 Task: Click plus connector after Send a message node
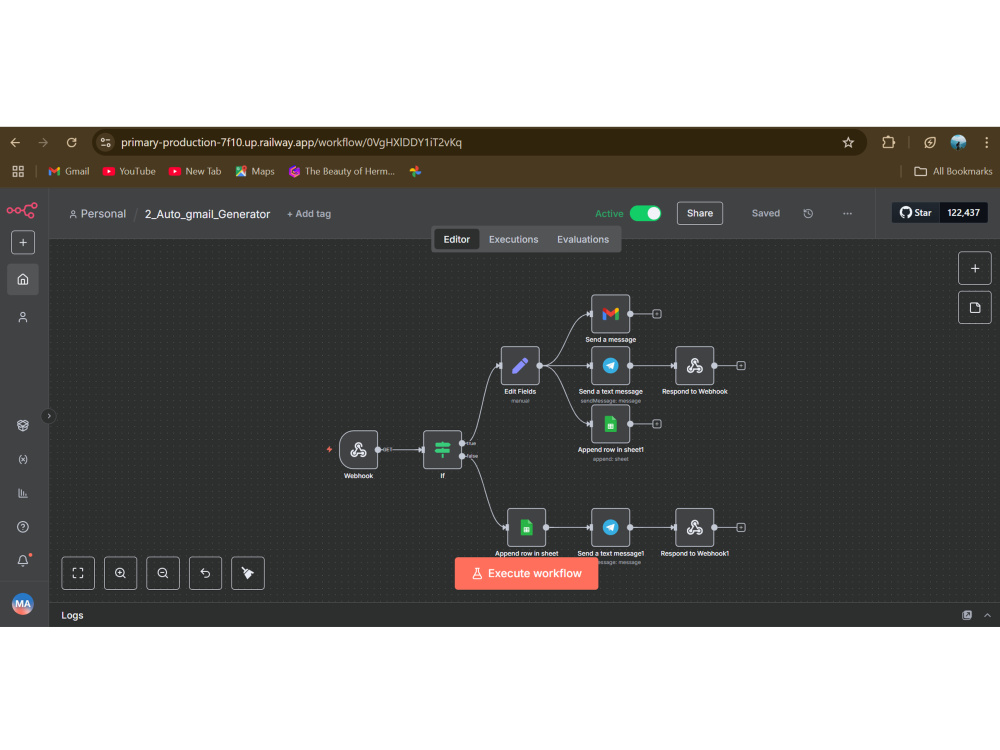[657, 314]
